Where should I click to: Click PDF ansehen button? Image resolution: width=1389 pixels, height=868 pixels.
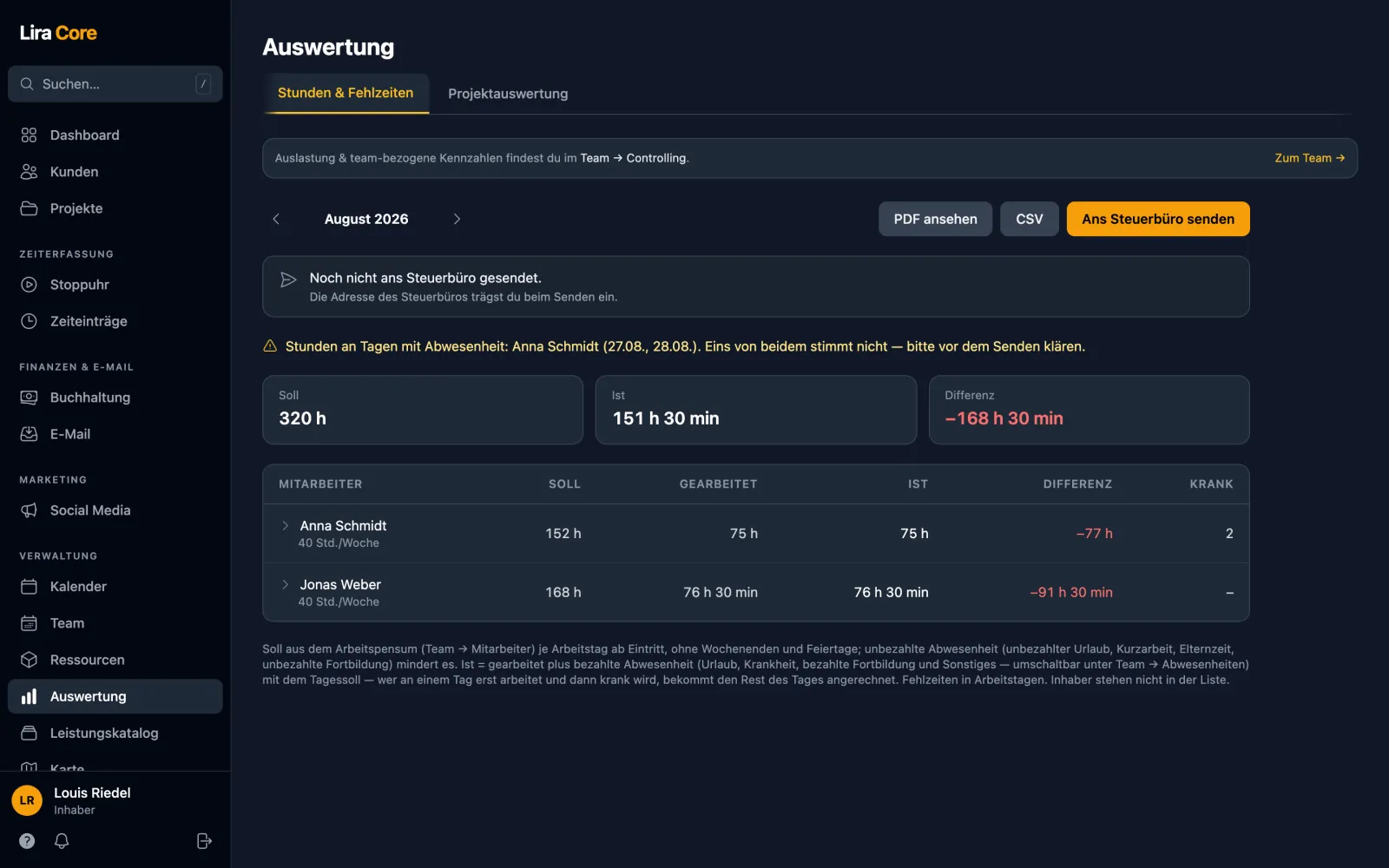tap(935, 219)
